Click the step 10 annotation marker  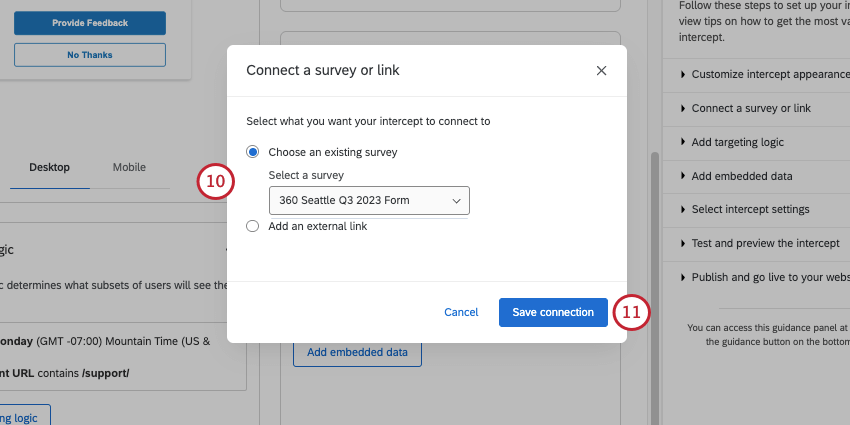coord(215,182)
